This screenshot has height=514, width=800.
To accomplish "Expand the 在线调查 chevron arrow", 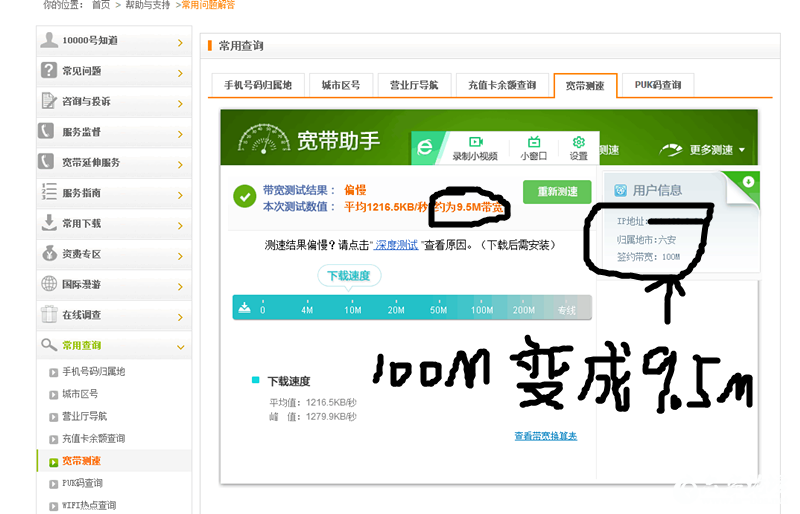I will click(180, 317).
